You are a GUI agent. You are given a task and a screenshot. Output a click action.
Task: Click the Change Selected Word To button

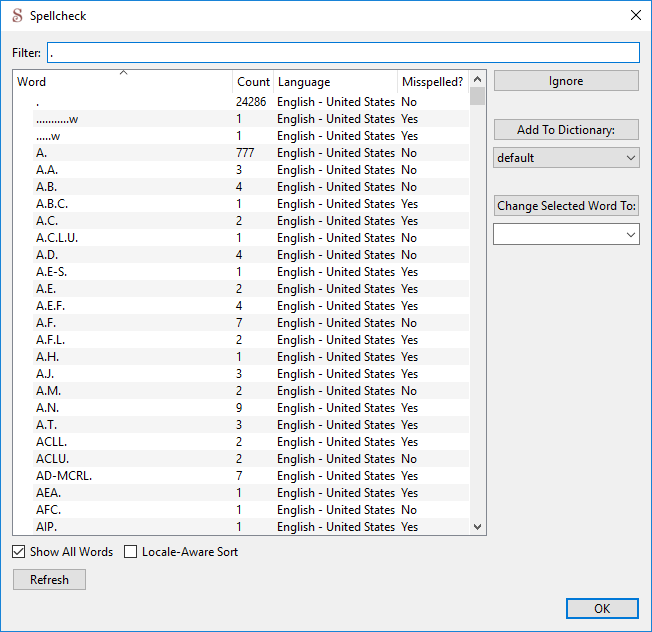(x=566, y=206)
